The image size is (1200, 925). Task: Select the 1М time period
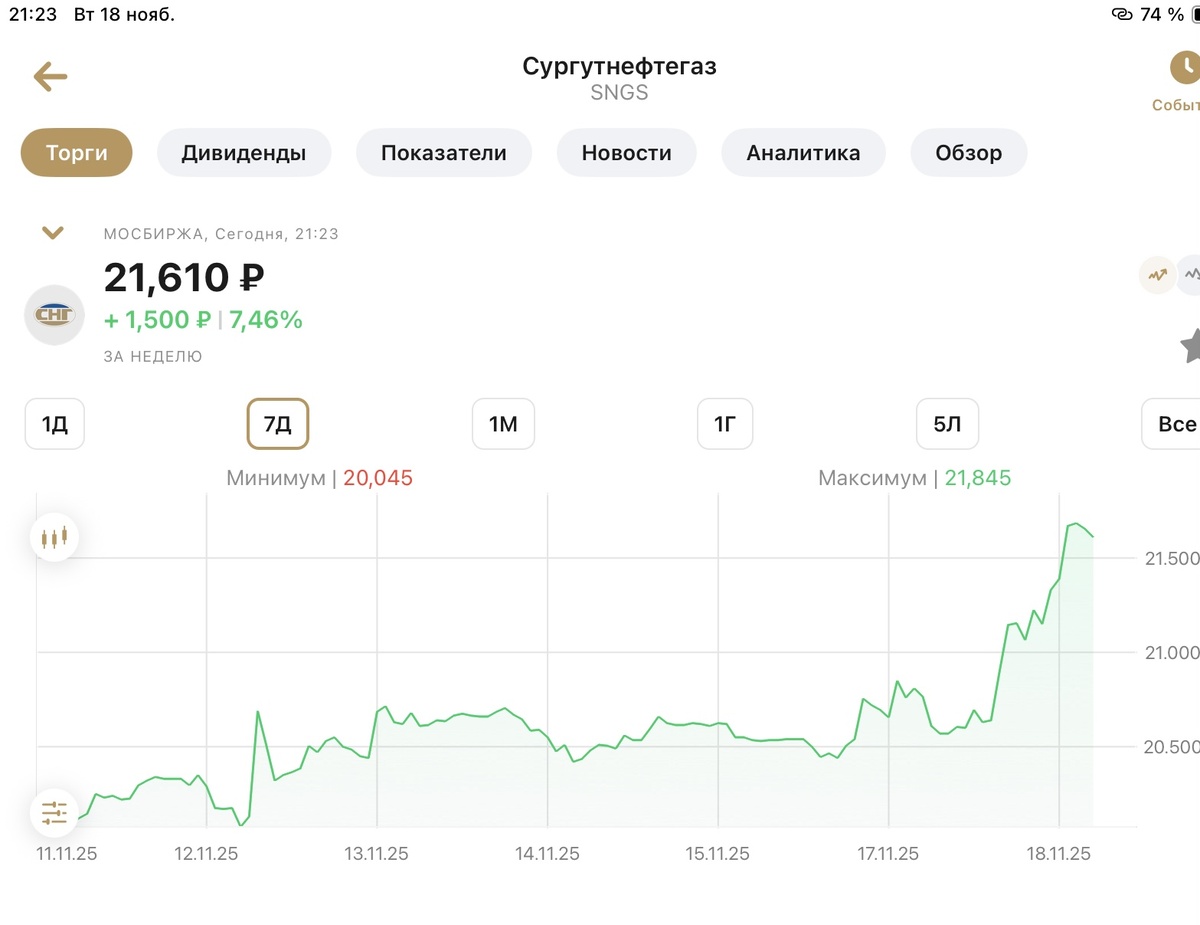[503, 424]
